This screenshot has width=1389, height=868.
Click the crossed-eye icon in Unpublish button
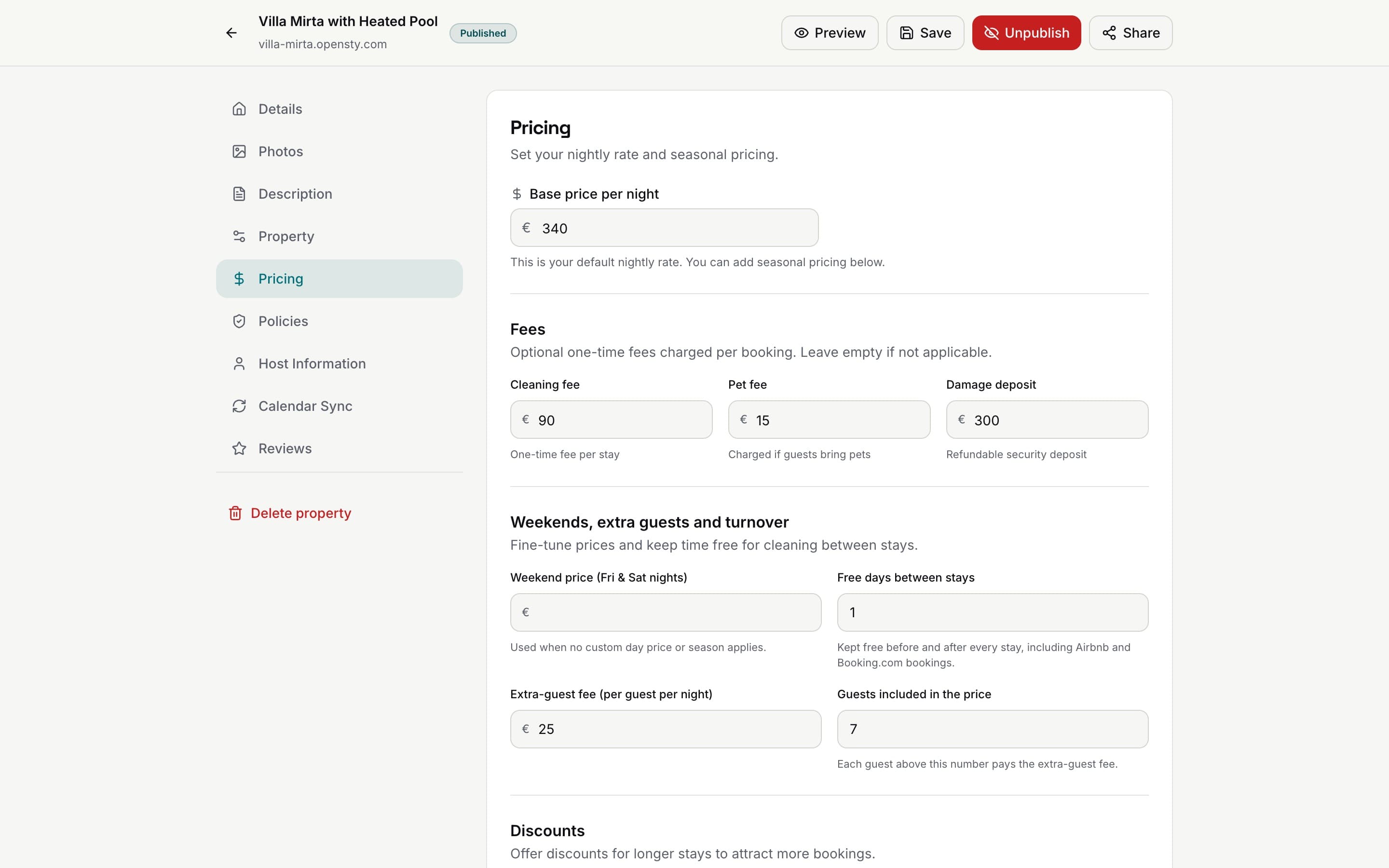tap(991, 33)
